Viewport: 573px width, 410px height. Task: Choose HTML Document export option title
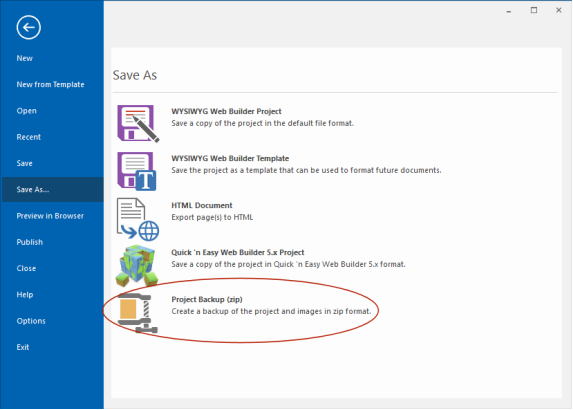point(202,206)
